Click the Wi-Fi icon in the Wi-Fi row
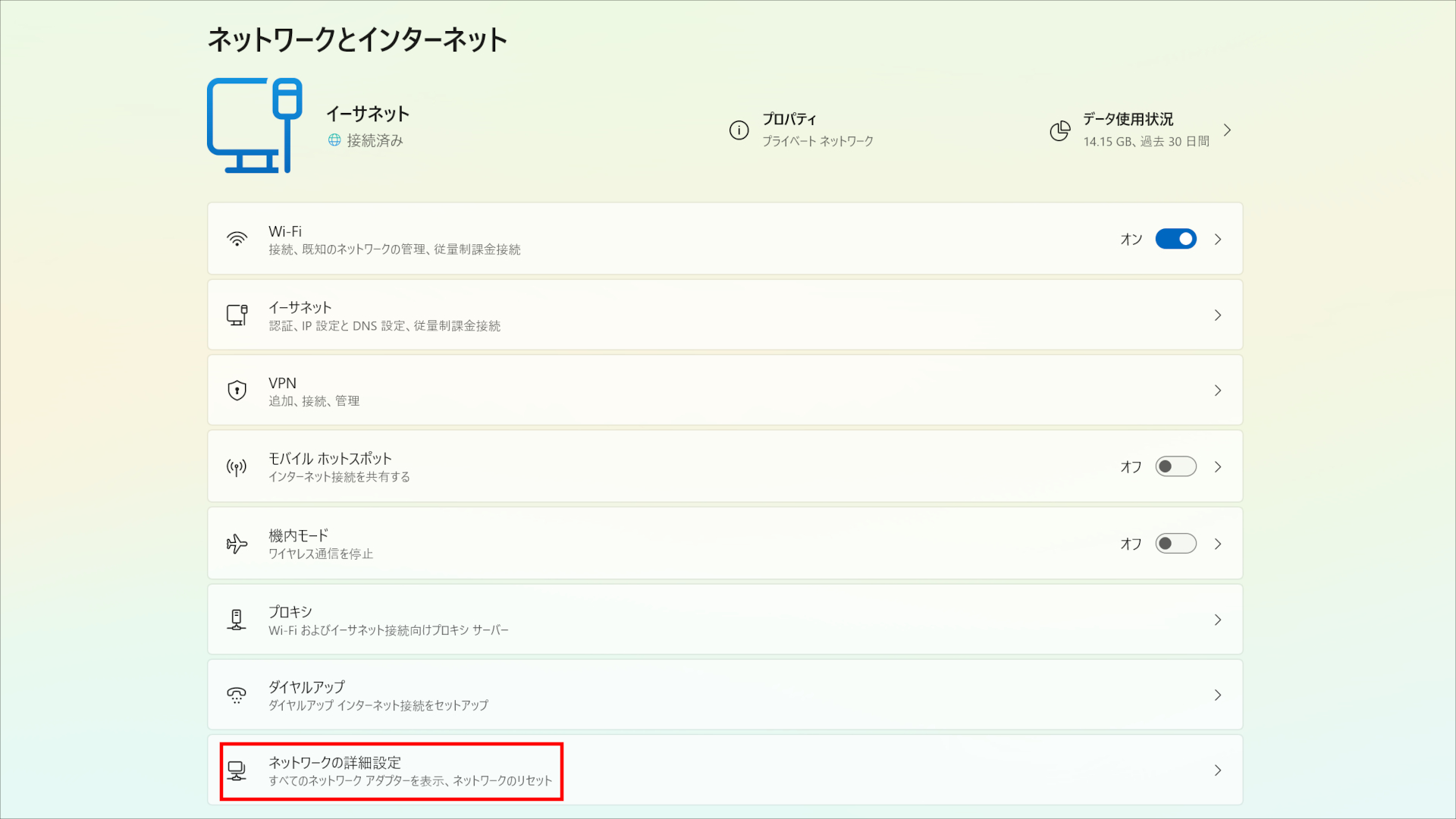1456x819 pixels. coord(237,239)
